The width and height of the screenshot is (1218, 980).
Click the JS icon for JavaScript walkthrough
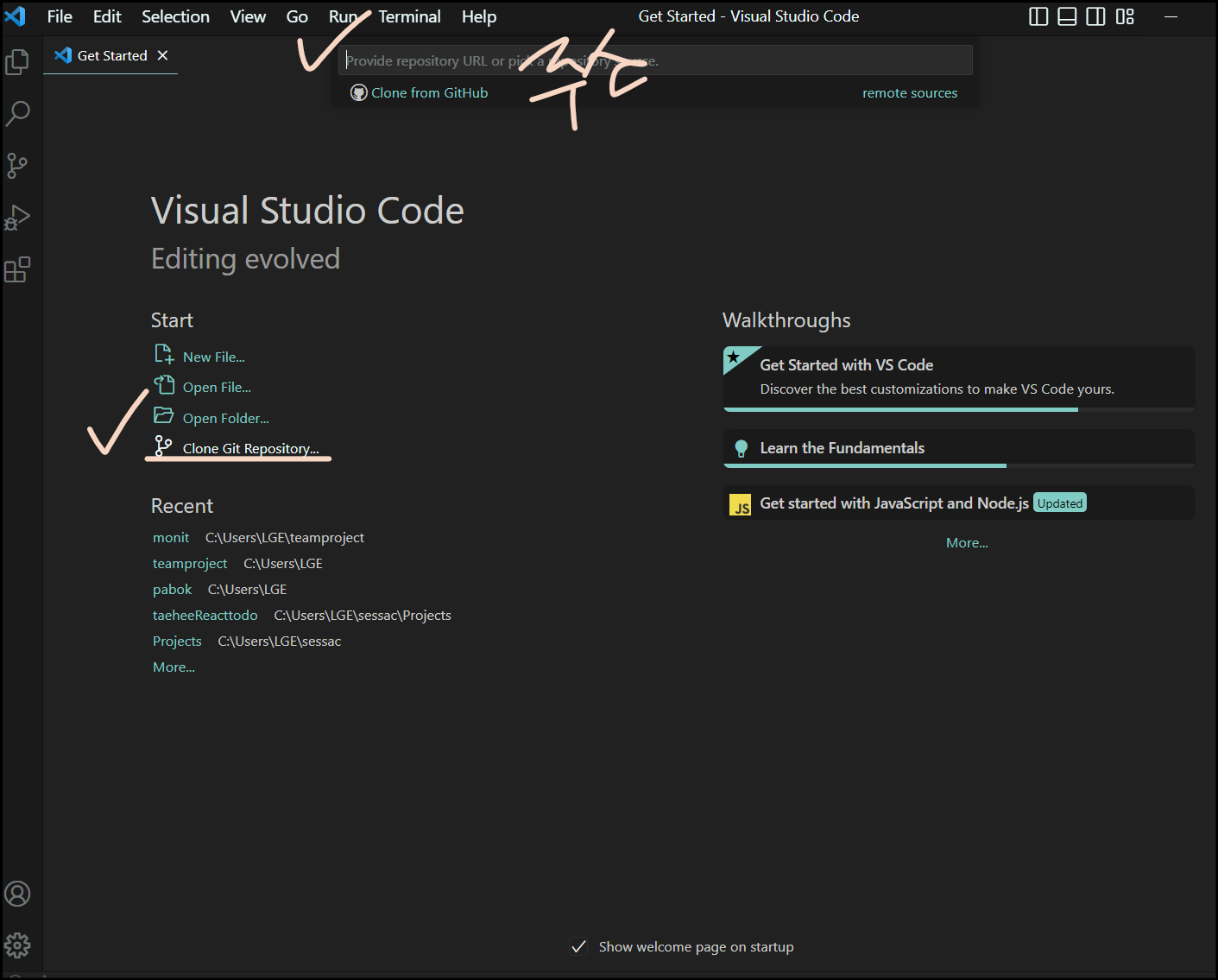[741, 505]
